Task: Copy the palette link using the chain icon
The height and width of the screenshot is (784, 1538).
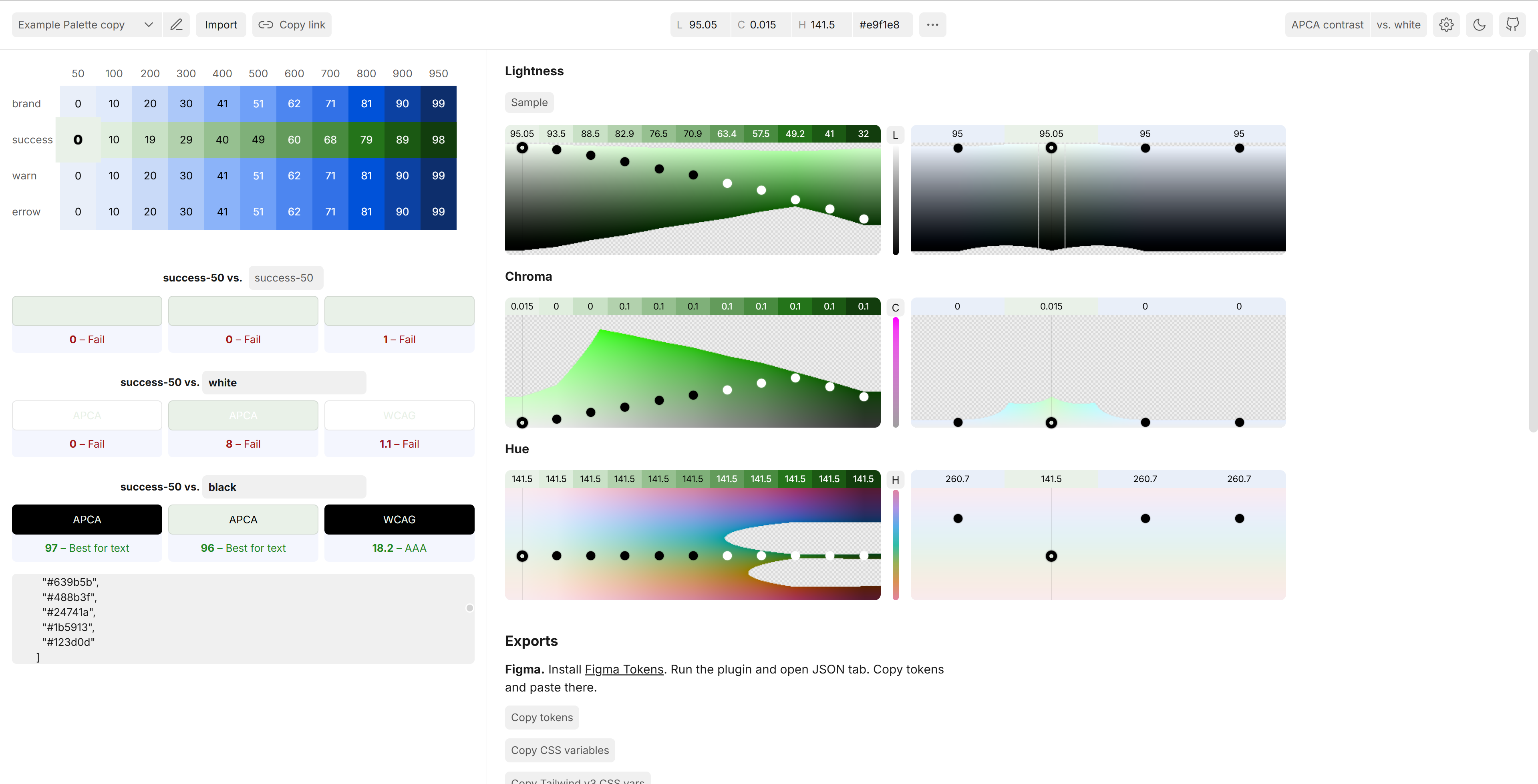Action: tap(291, 24)
